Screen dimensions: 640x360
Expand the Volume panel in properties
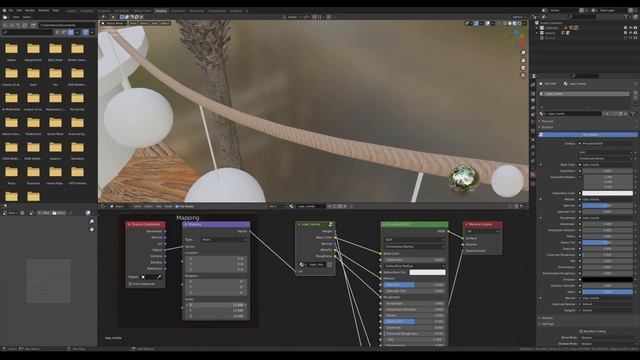tap(547, 318)
